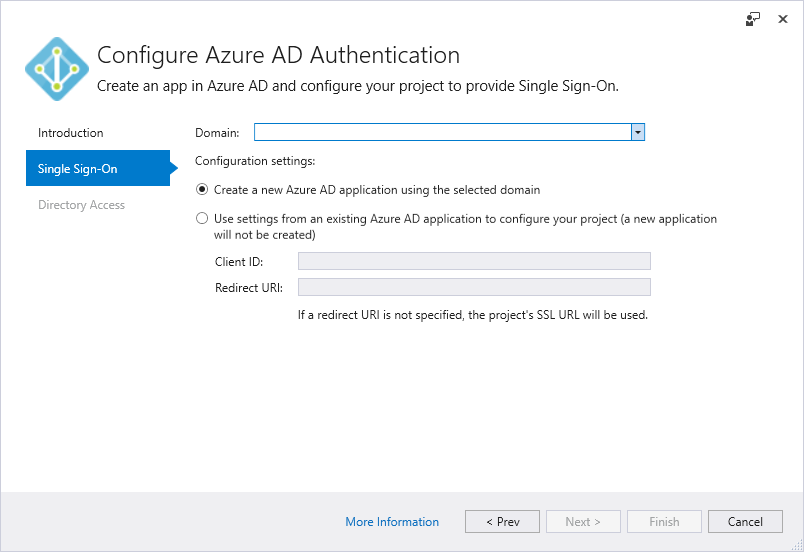
Task: Click the dialog resize grip corner
Action: pyautogui.click(x=796, y=545)
